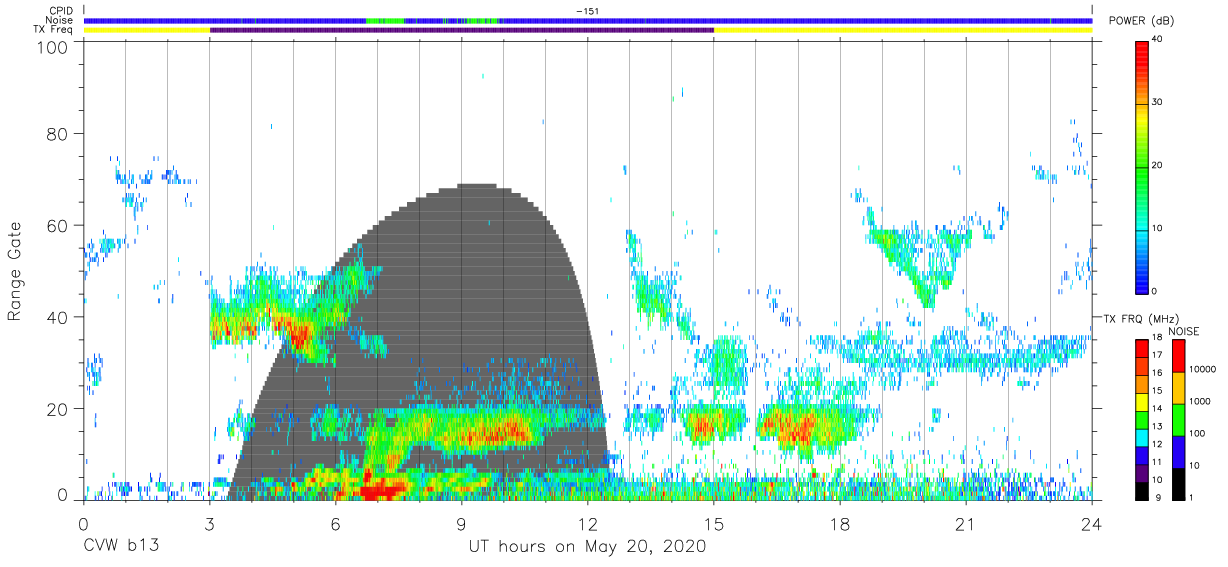Click the '10000' label on the NOISE scale
The width and height of the screenshot is (1228, 567).
point(1202,369)
